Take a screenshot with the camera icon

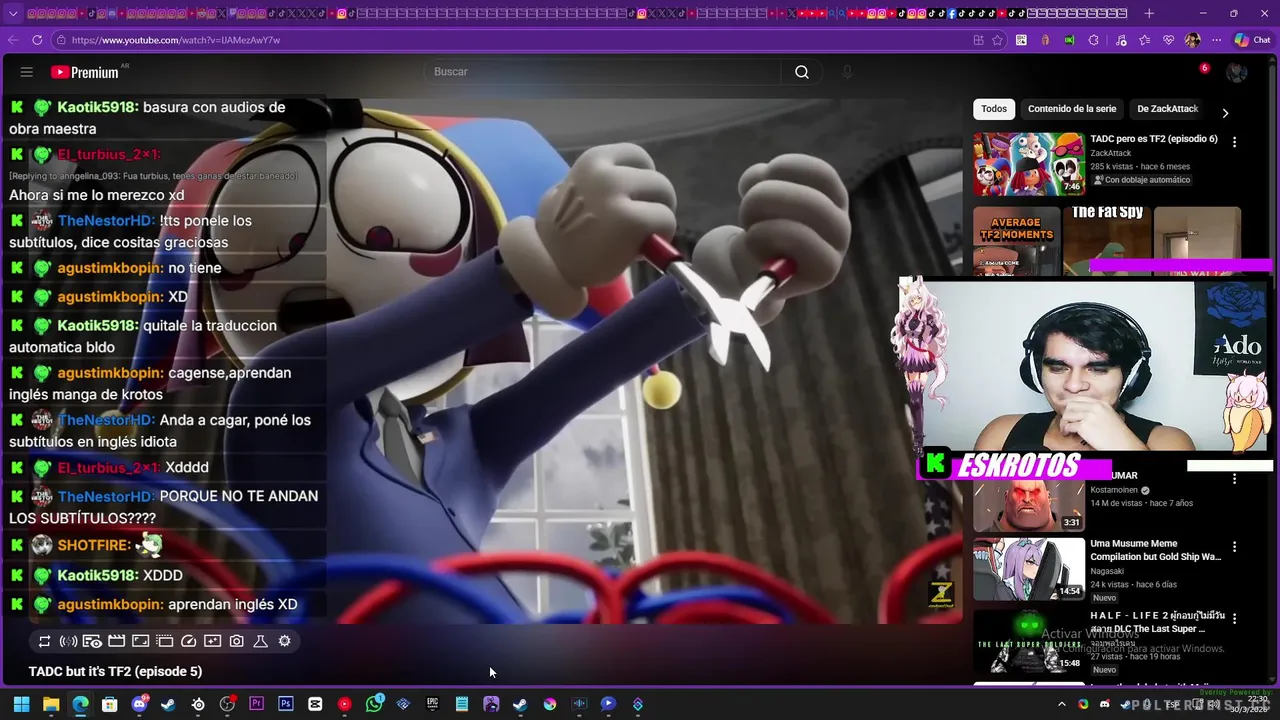[x=236, y=641]
